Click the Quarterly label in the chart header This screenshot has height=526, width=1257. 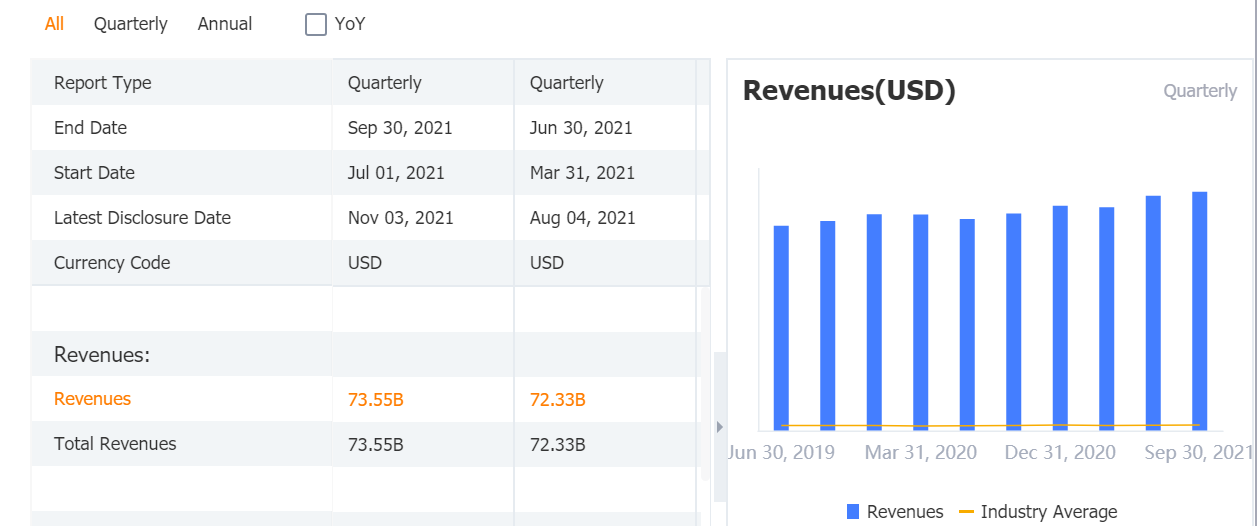point(1200,91)
